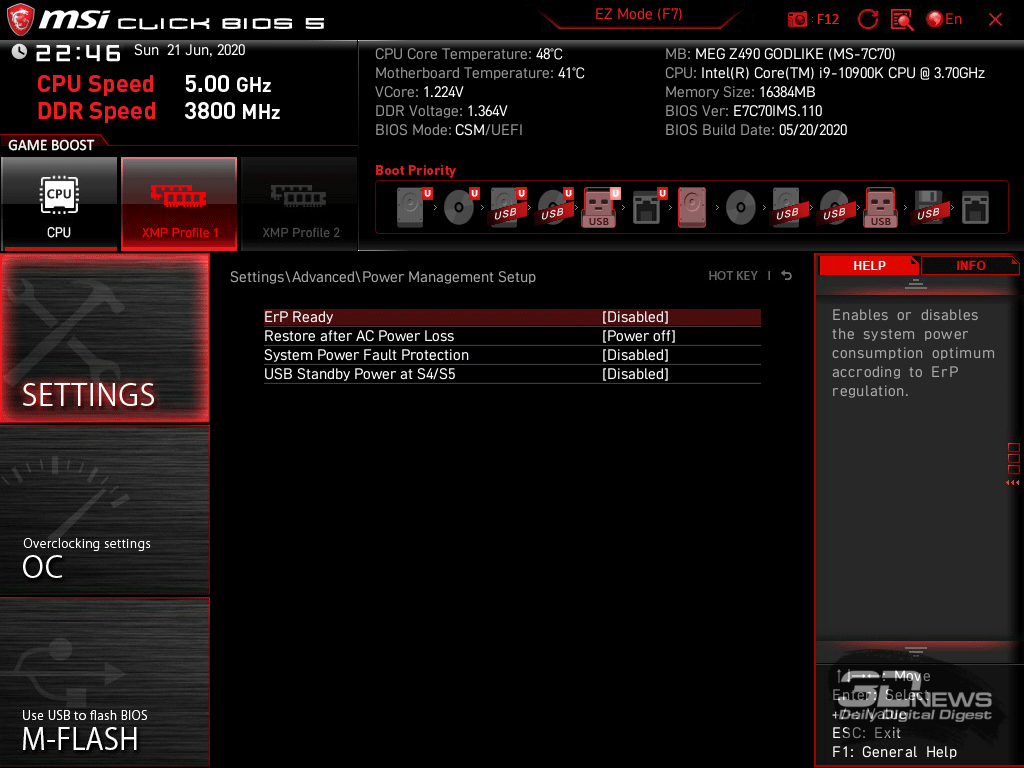Image resolution: width=1024 pixels, height=768 pixels.
Task: Open the SETTINGS section tile
Action: pos(104,338)
